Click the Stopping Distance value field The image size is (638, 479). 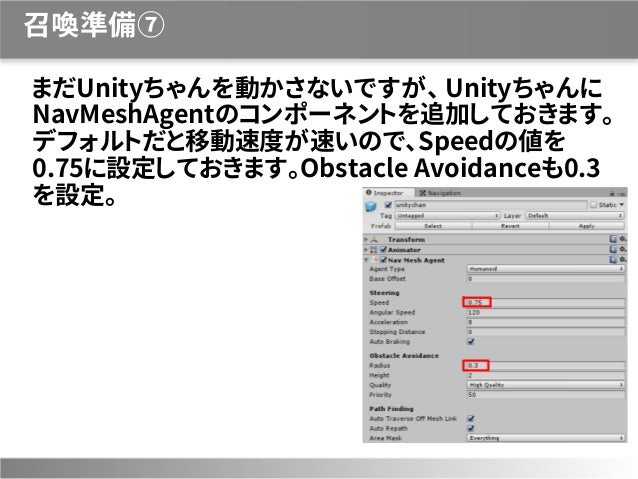[x=546, y=332]
